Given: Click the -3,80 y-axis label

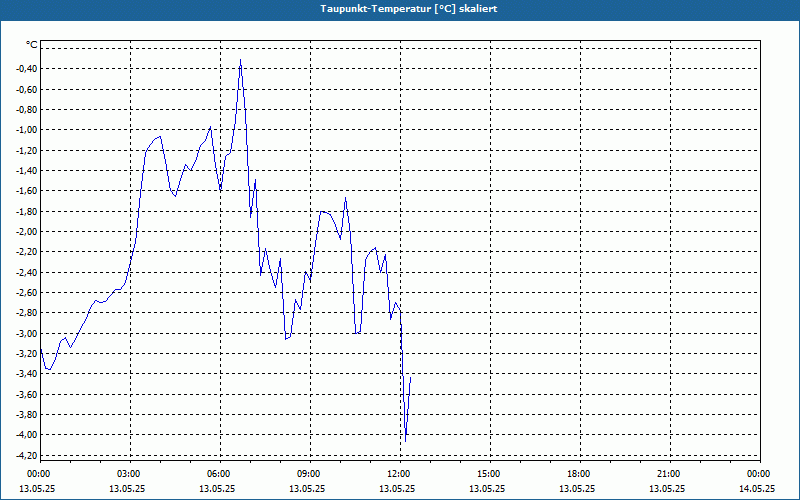Looking at the screenshot, I should (x=28, y=415).
